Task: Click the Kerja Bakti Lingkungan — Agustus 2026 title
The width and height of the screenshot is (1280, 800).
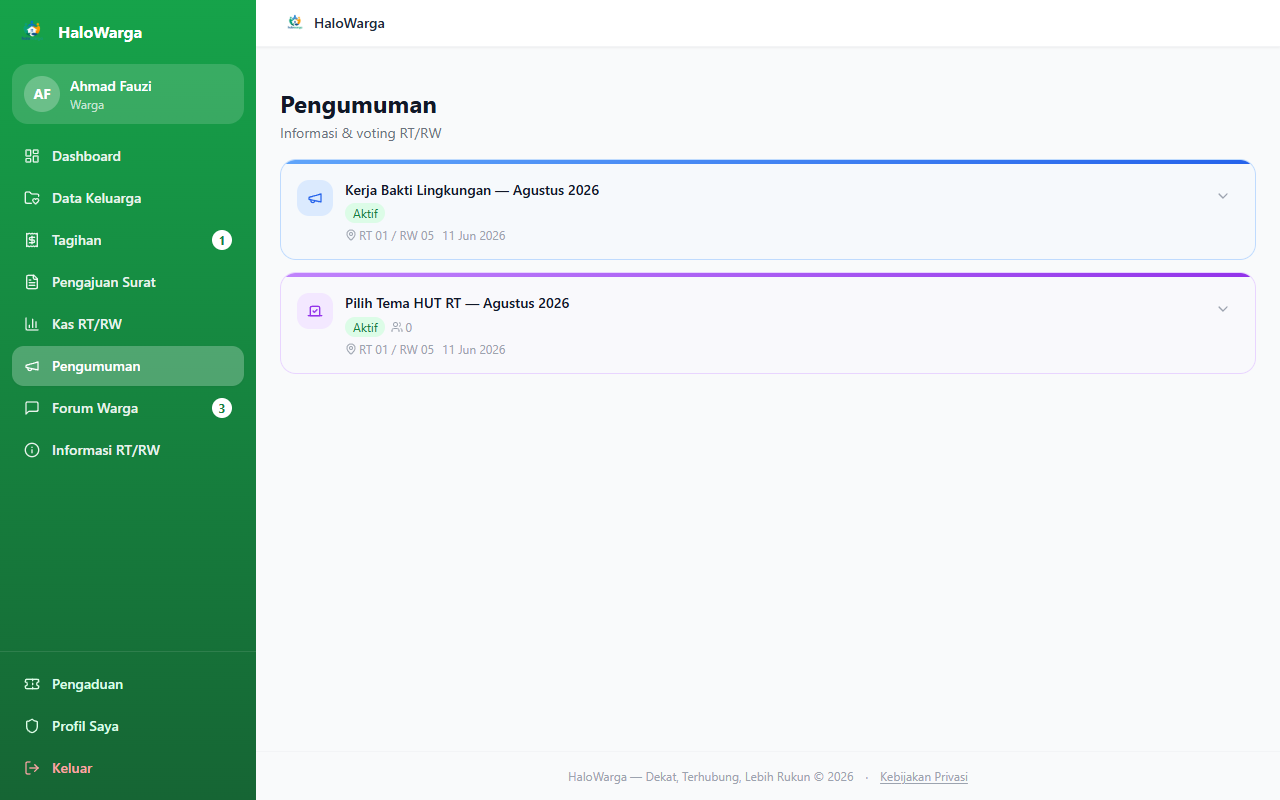Action: pos(472,190)
